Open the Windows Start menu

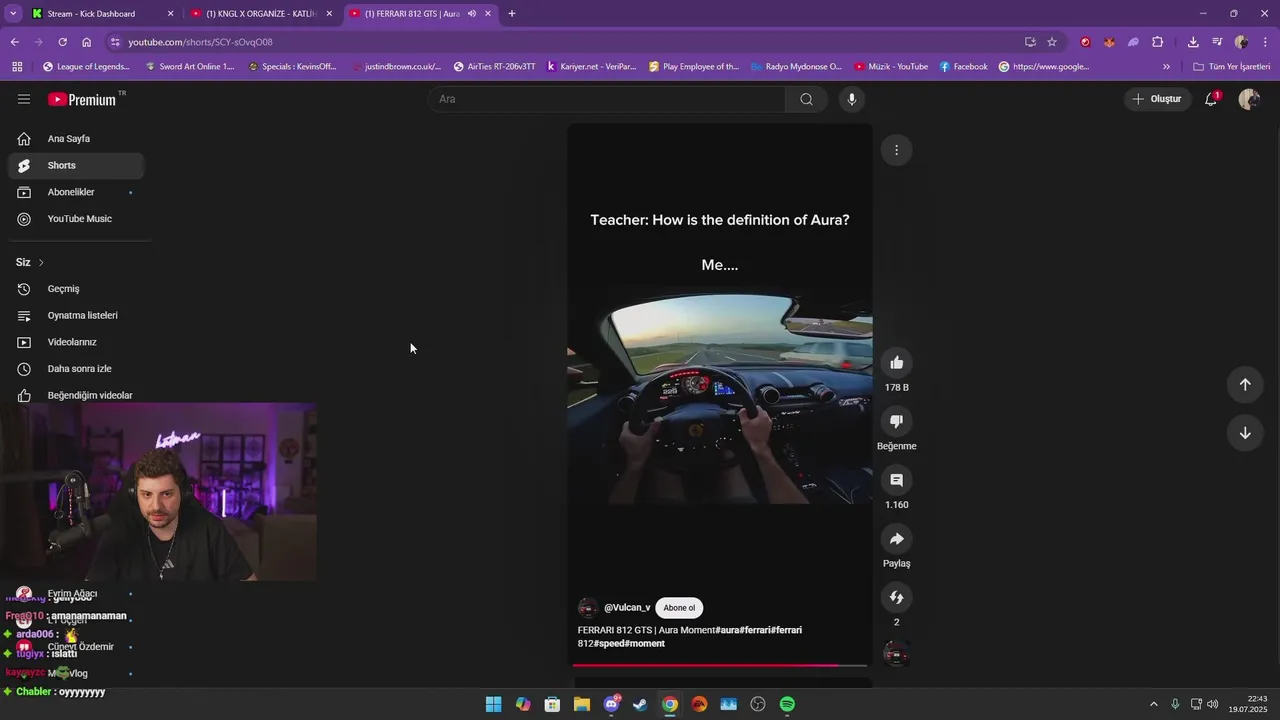pyautogui.click(x=493, y=704)
